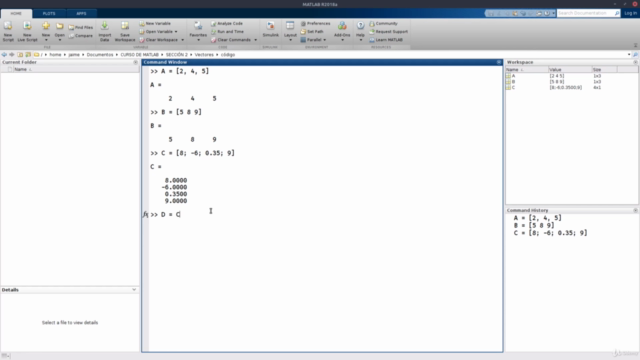Switch to the PLOTS tab
Image resolution: width=640 pixels, height=360 pixels.
[x=49, y=13]
